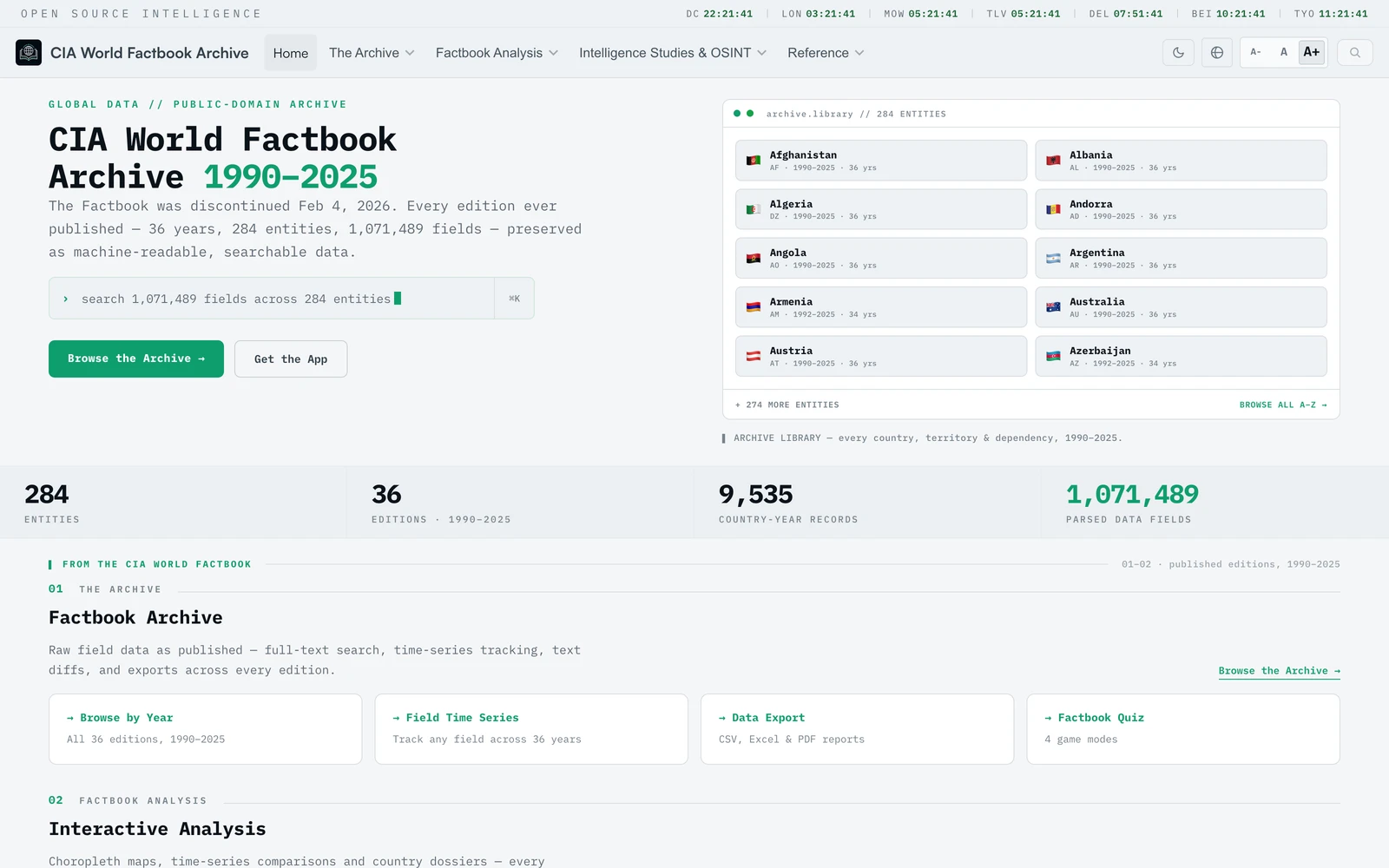Viewport: 1389px width, 868px height.
Task: Open the Browse by Year card
Action: (x=205, y=729)
